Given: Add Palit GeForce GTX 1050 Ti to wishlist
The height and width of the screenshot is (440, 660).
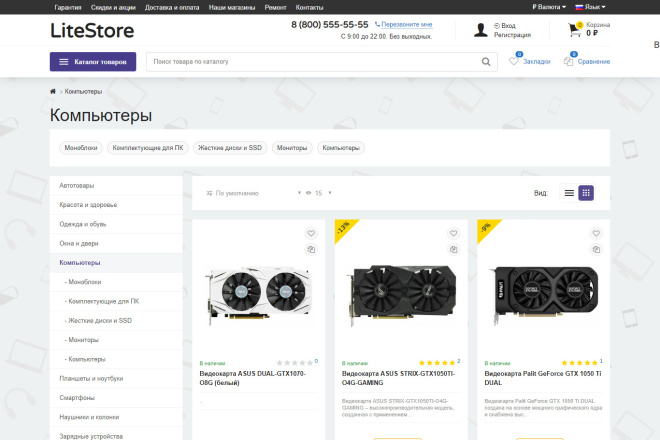Looking at the screenshot, I should [x=596, y=233].
